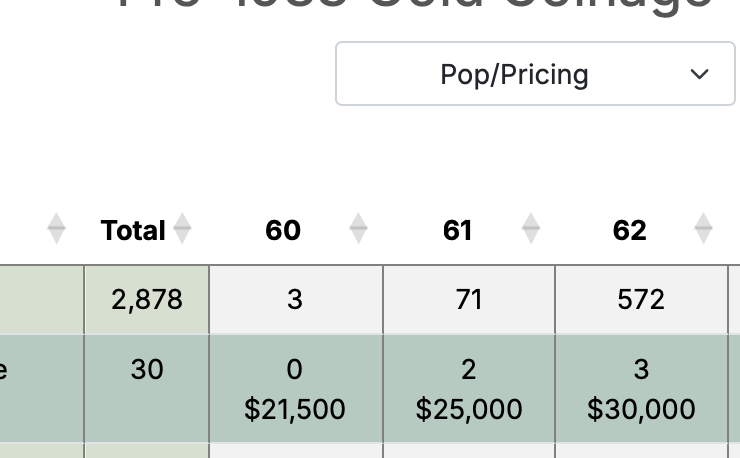
Task: Click the $21,500 price cell
Action: coord(295,409)
